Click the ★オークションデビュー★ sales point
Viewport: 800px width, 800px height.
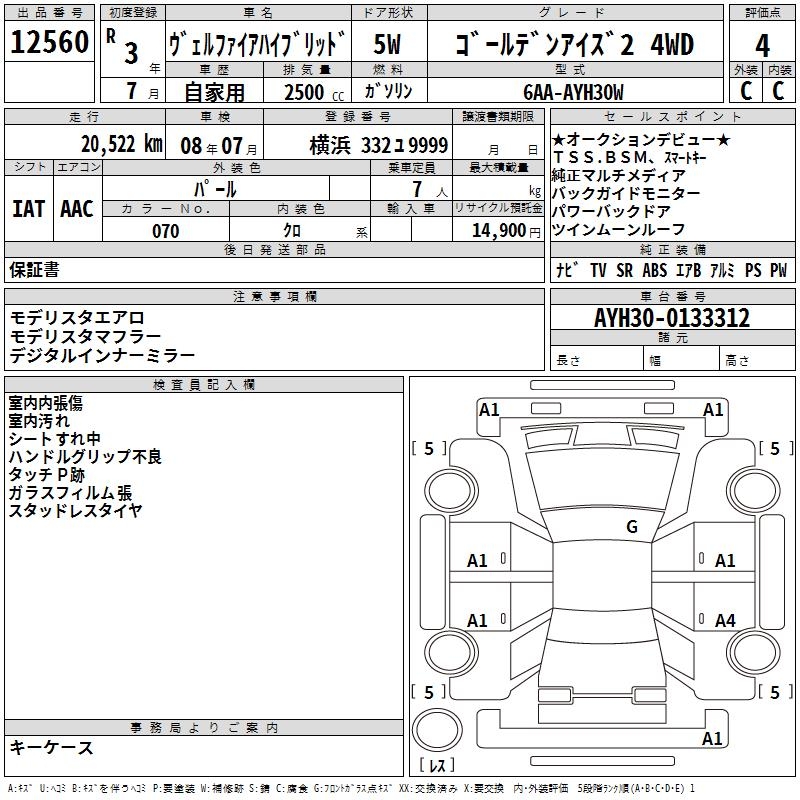point(641,140)
